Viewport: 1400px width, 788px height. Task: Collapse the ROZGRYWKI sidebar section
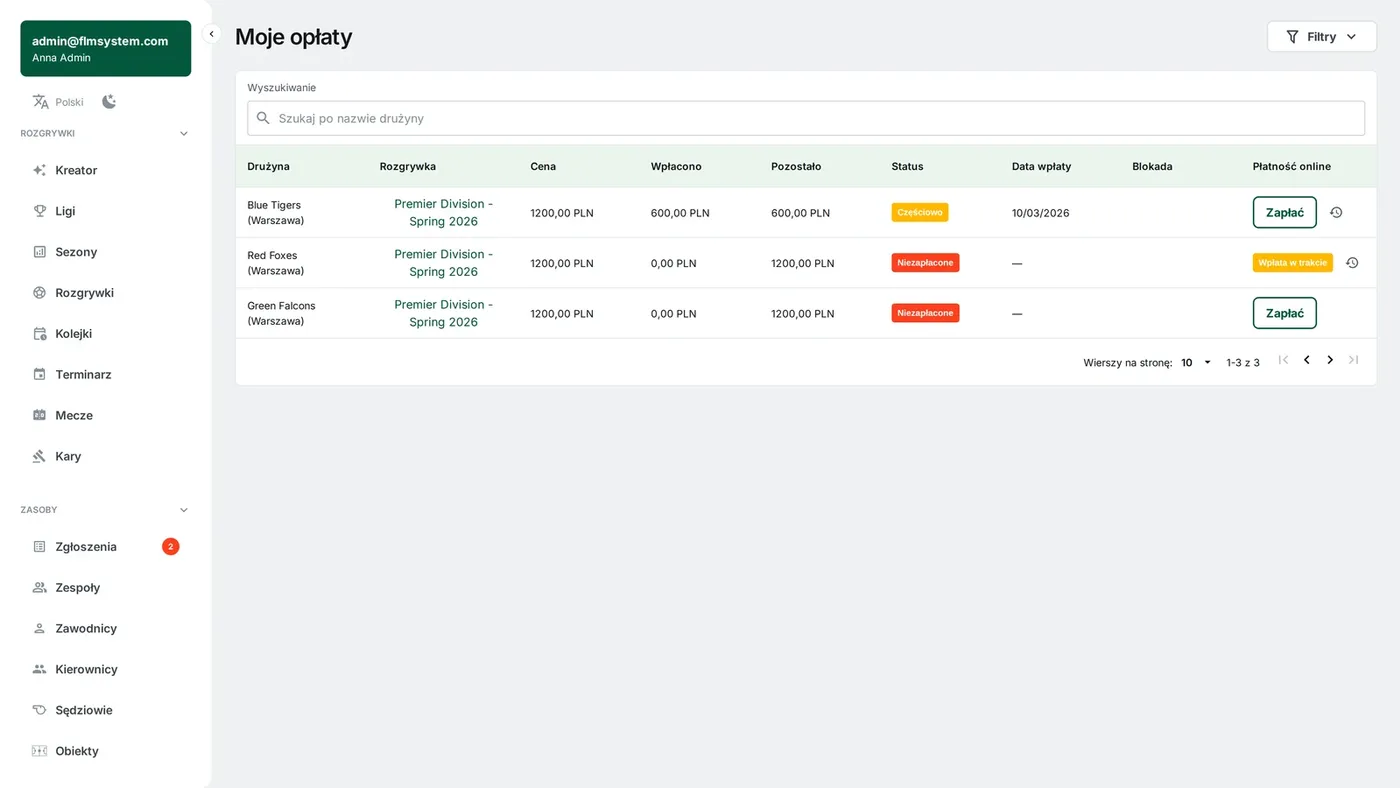(183, 134)
